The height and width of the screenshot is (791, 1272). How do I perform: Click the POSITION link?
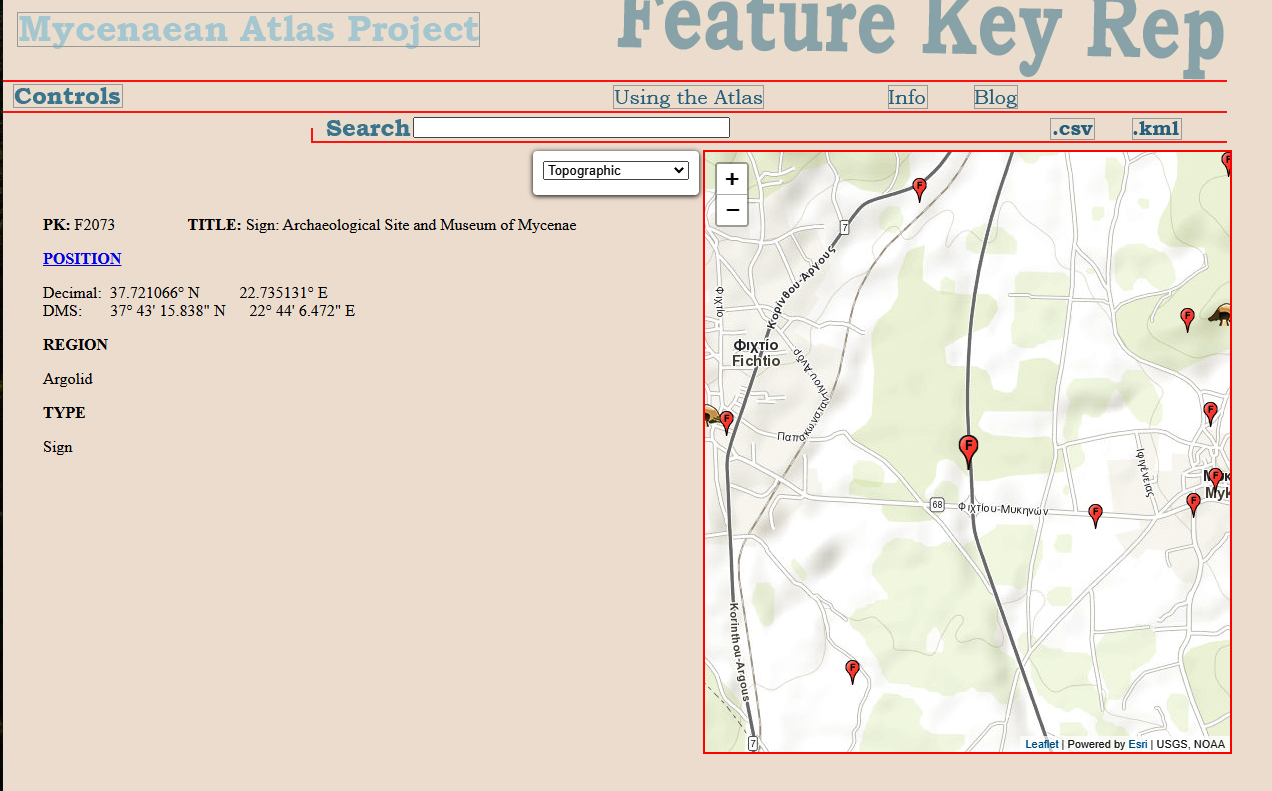(x=82, y=259)
